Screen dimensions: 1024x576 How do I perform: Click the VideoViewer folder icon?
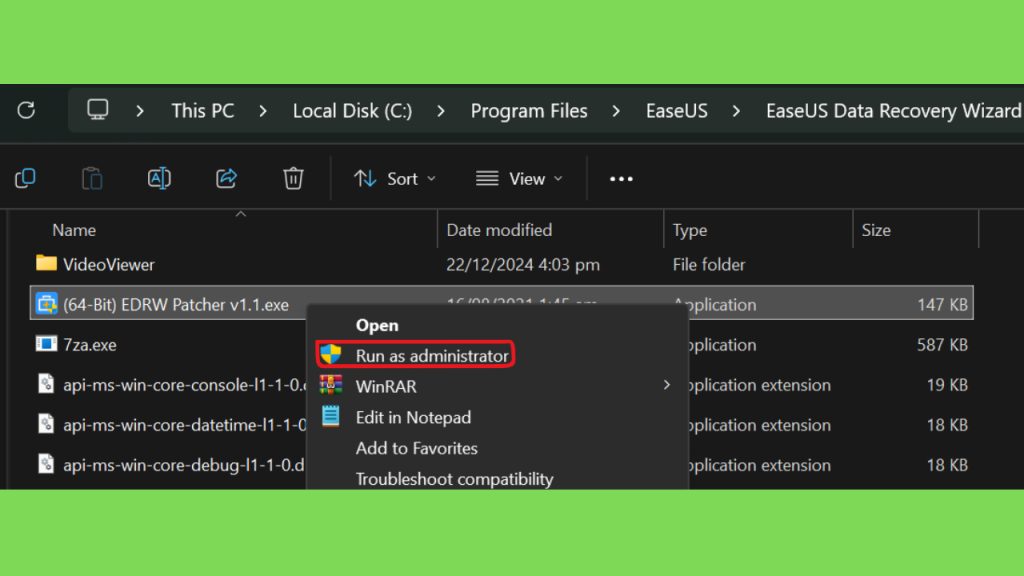point(46,263)
